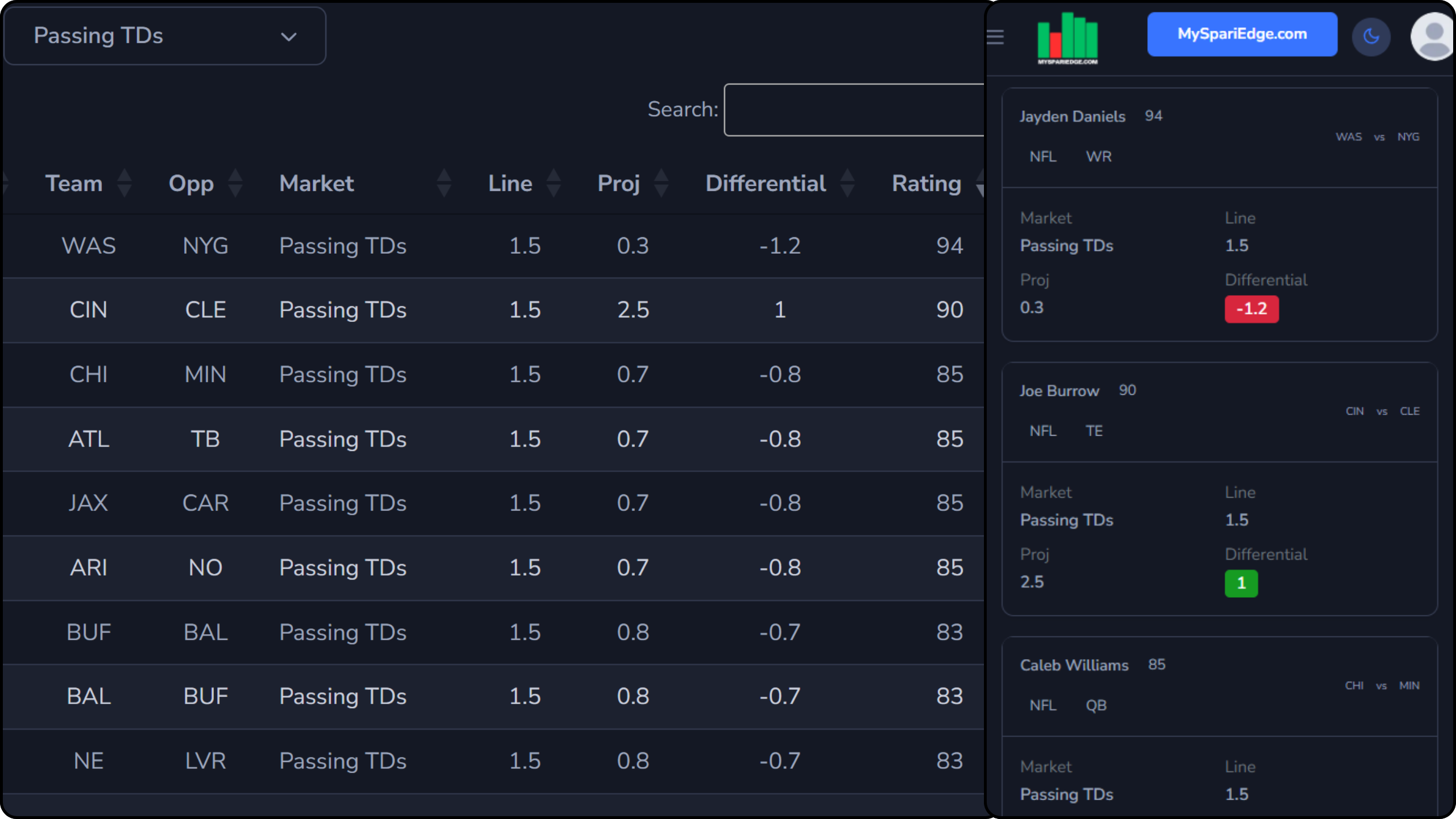Open Jayden Daniels player card name
This screenshot has width=1456, height=819.
[1072, 117]
